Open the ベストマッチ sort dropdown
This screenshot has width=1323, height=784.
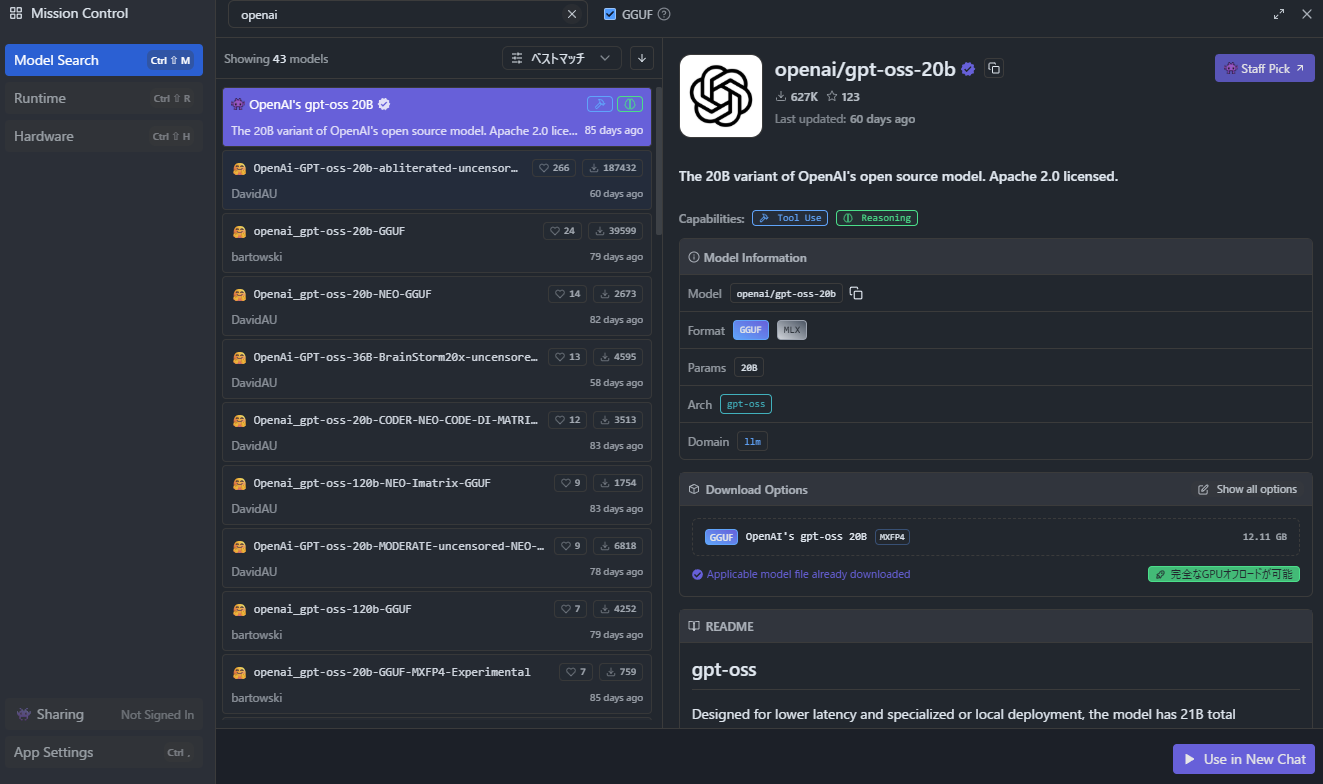tap(561, 59)
